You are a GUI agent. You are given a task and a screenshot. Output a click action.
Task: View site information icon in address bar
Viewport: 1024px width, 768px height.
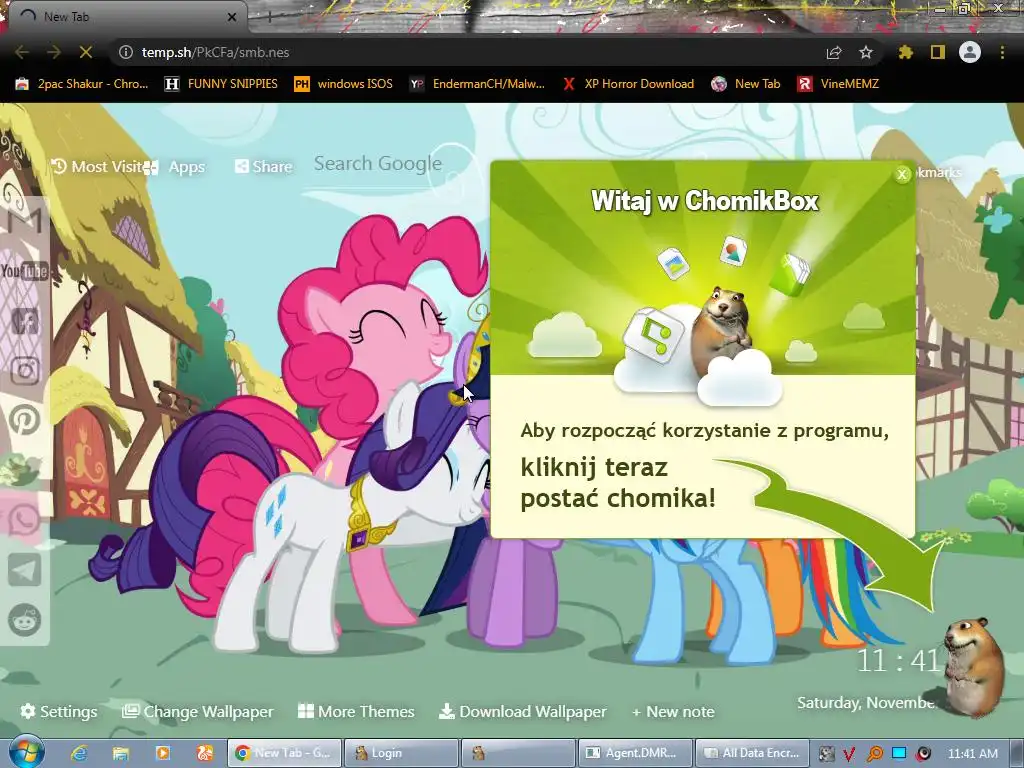(x=126, y=52)
